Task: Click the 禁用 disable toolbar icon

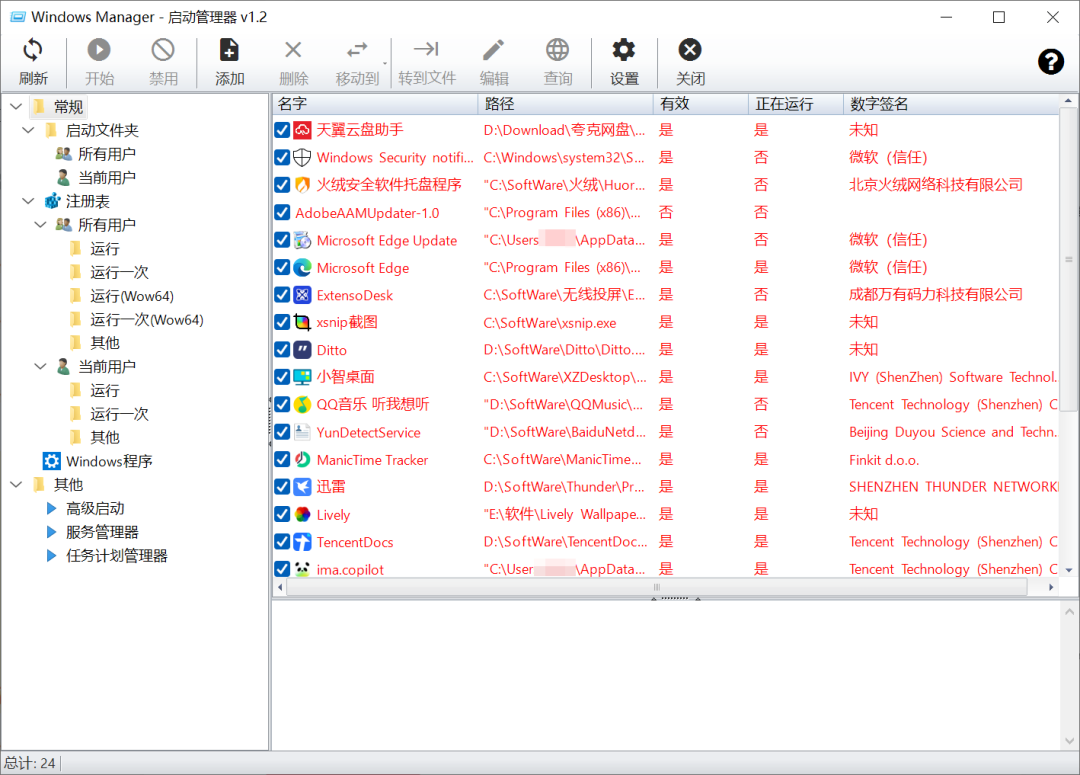Action: point(163,50)
